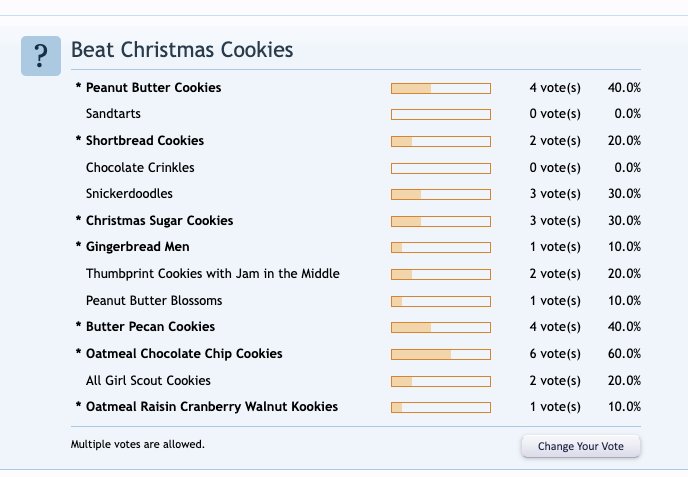Click Thumbprint Cookies with Jam option
This screenshot has width=688, height=477.
(213, 274)
